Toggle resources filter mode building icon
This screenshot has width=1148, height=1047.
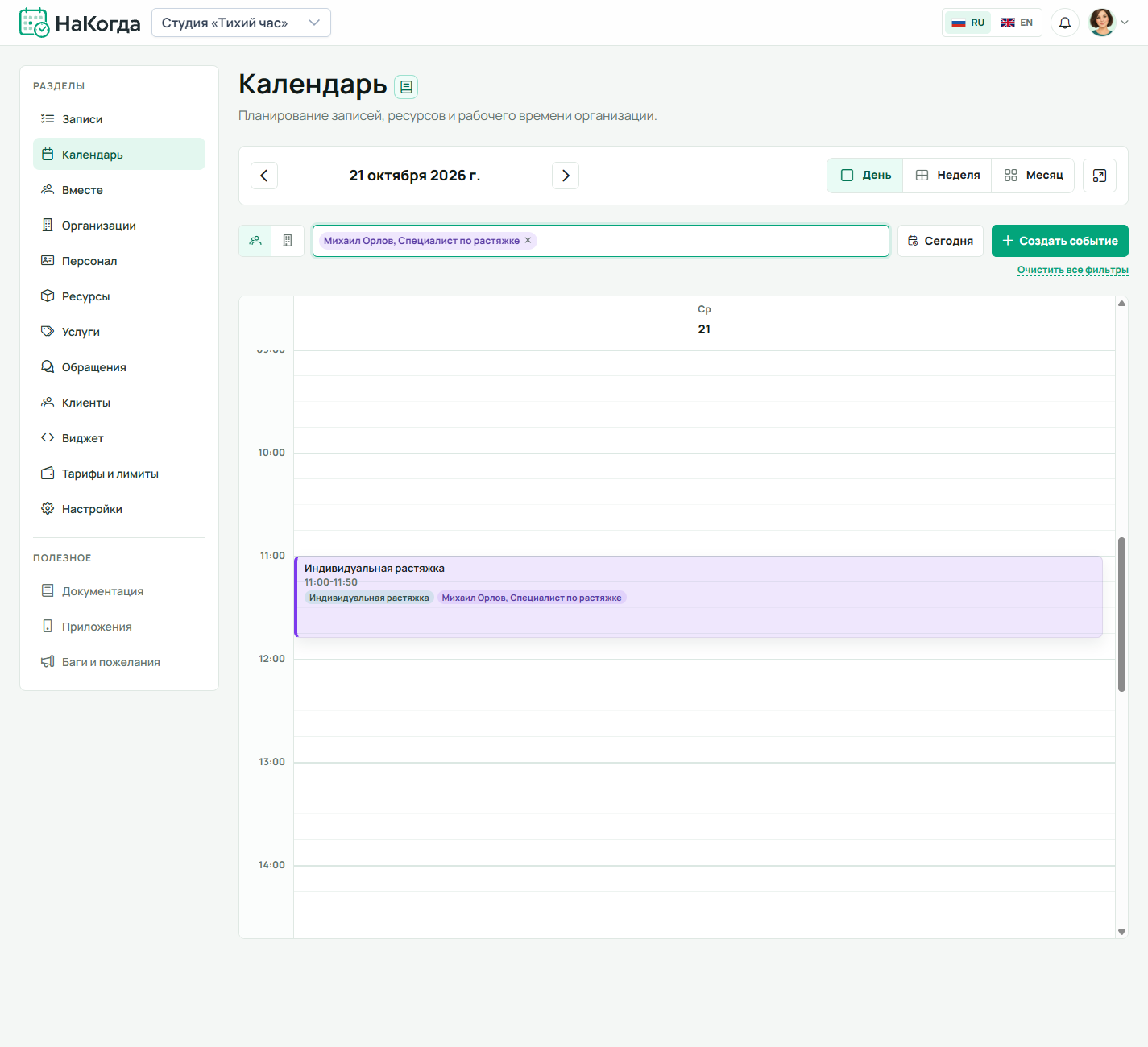(x=288, y=241)
